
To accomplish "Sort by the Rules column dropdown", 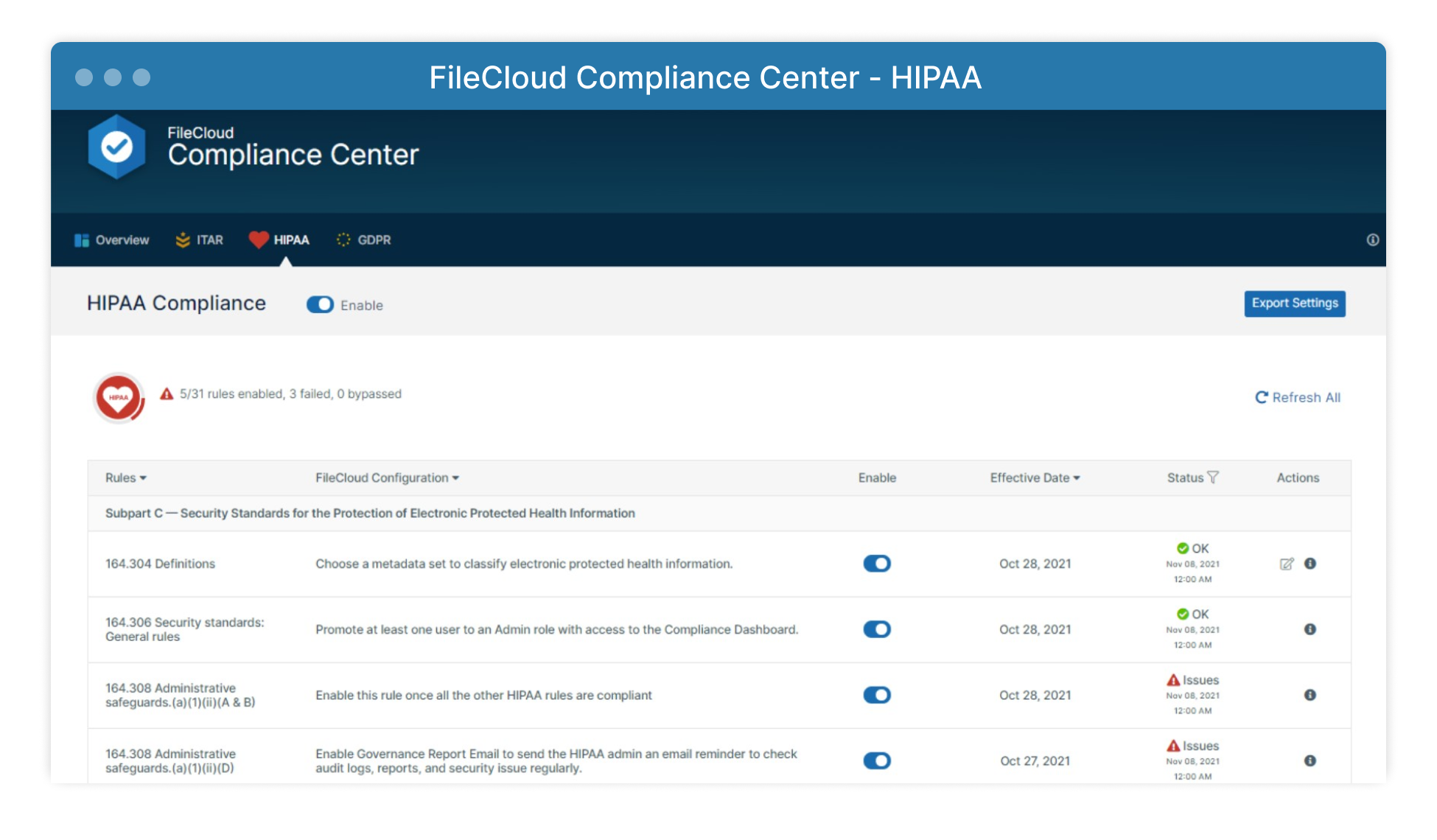I will tap(126, 478).
